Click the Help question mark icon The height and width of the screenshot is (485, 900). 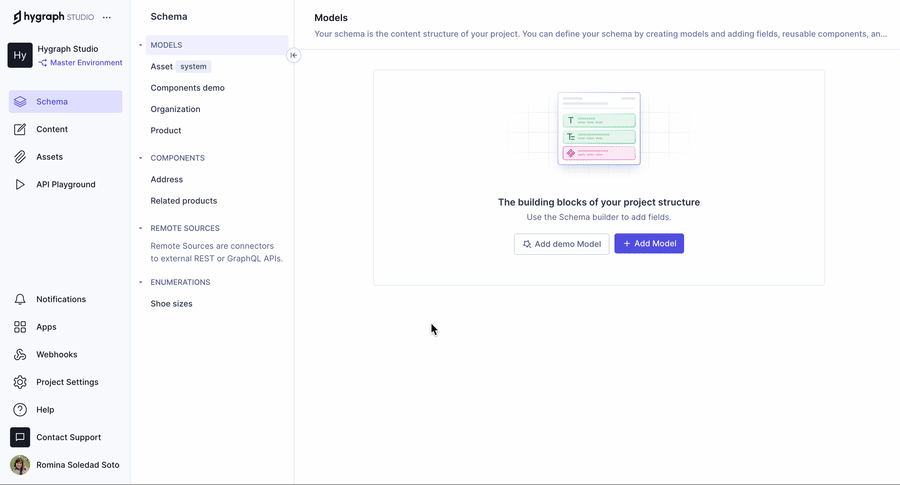pos(20,409)
